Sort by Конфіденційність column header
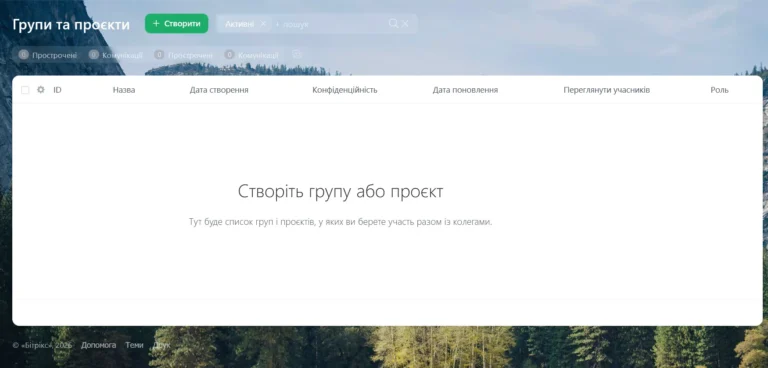Screen dimensions: 768x368 coord(345,90)
